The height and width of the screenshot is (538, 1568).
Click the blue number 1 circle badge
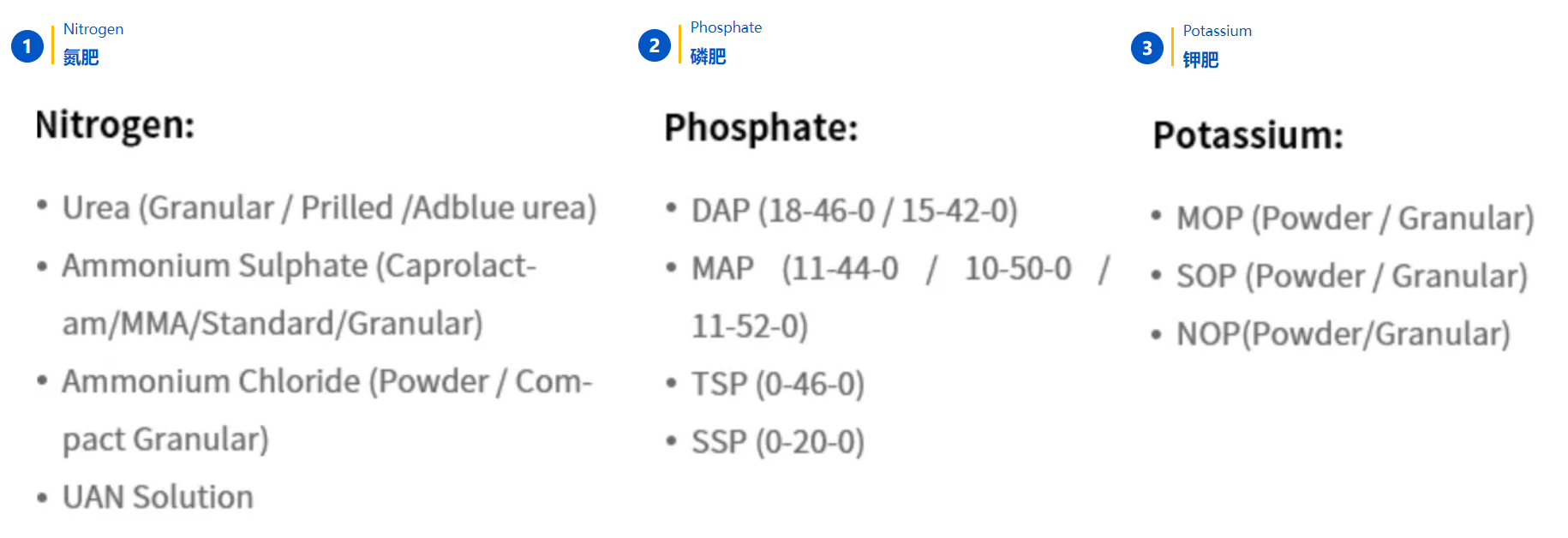(27, 46)
